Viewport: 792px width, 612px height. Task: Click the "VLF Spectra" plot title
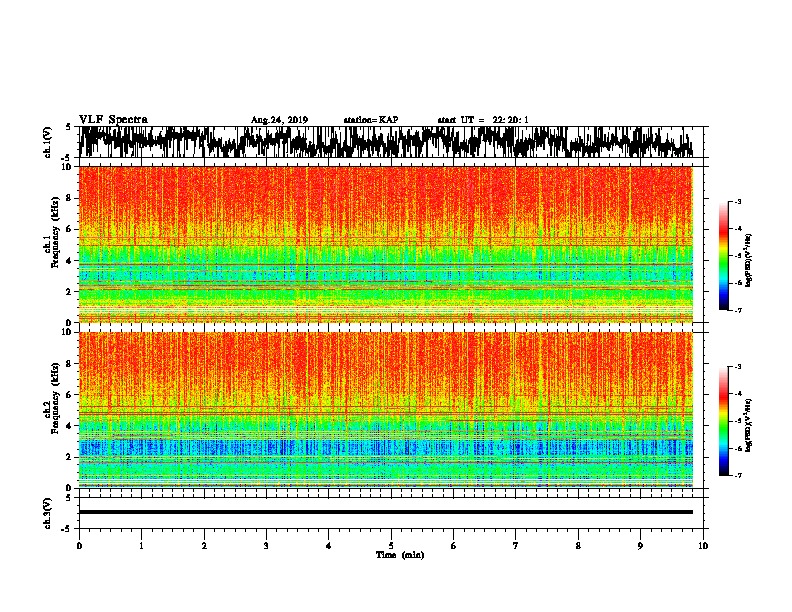pos(113,120)
